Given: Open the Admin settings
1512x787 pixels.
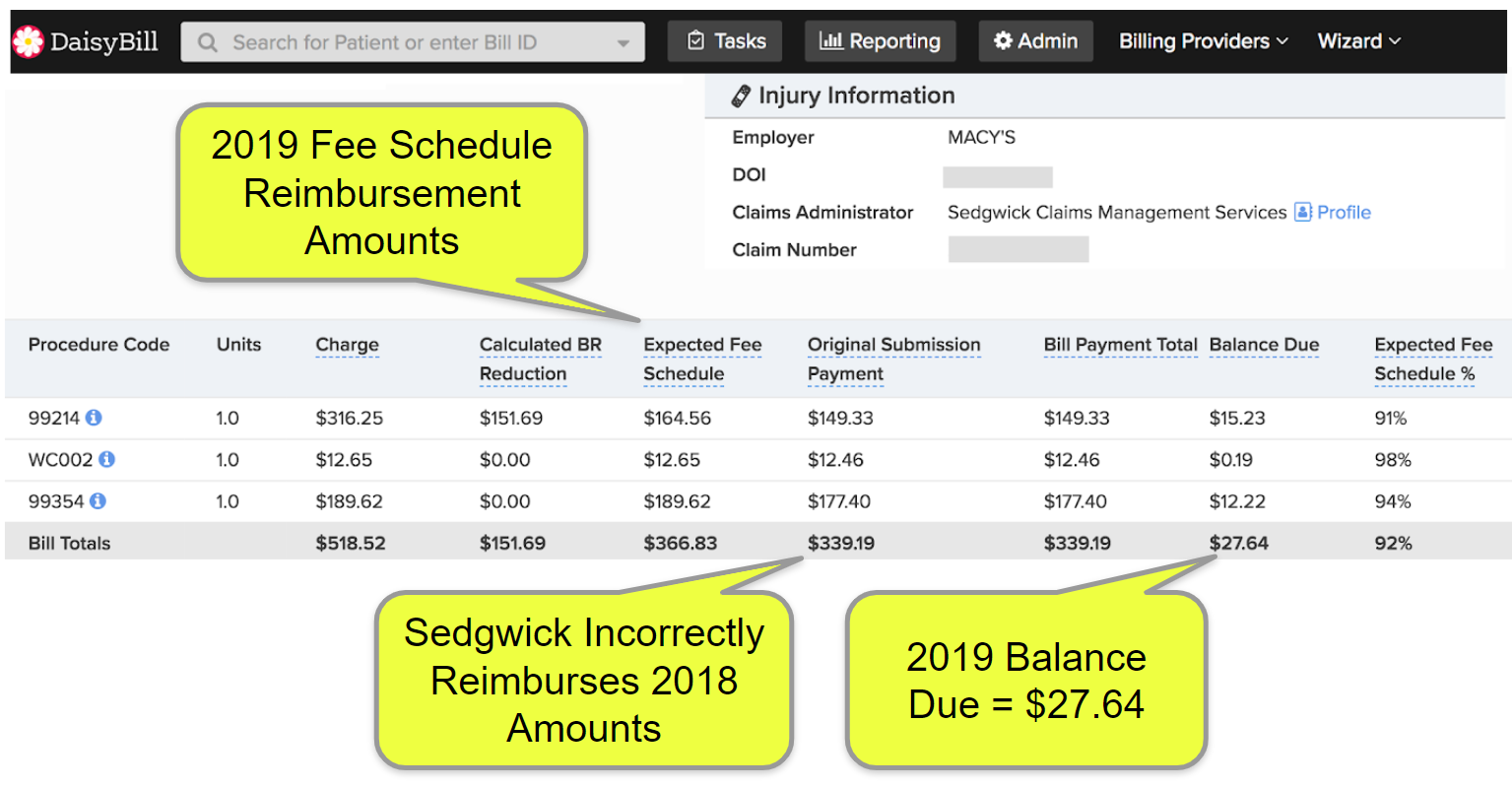Looking at the screenshot, I should coord(1035,41).
